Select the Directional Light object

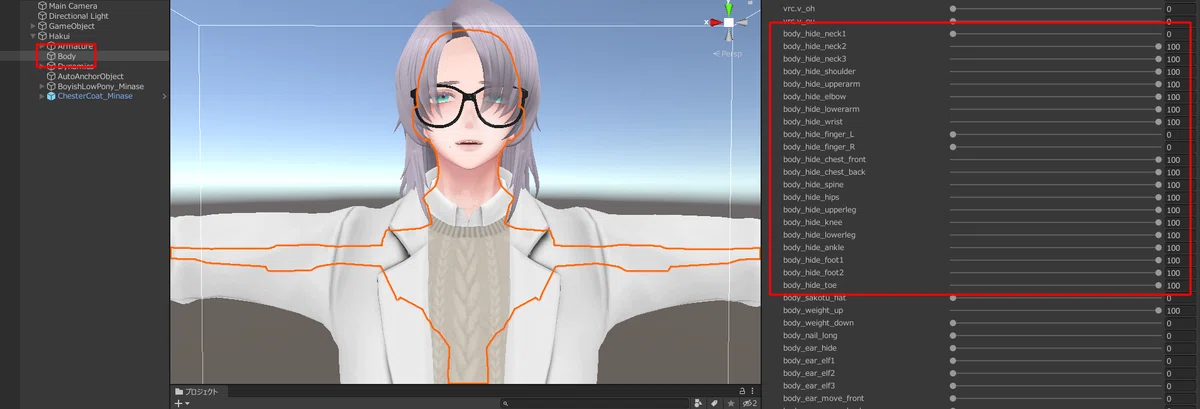pyautogui.click(x=78, y=16)
